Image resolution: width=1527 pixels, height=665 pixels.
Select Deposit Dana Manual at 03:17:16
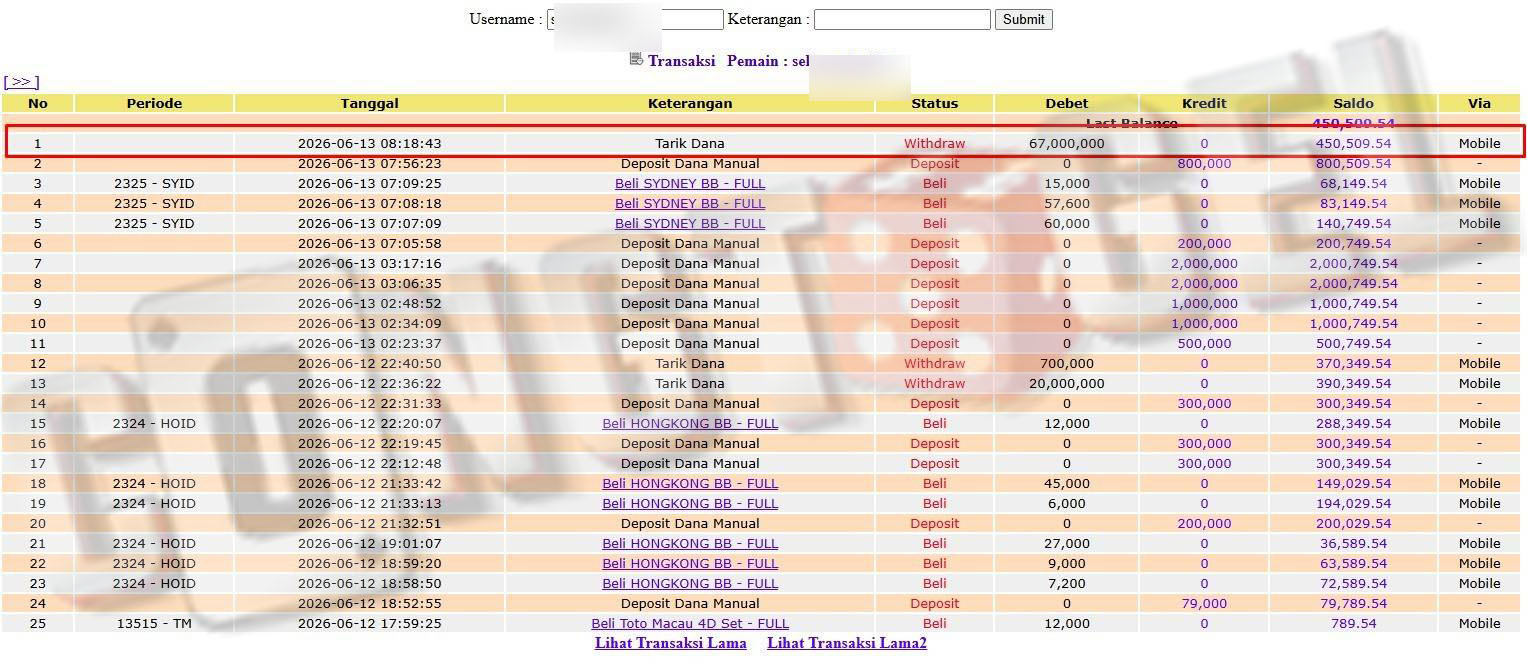coord(690,264)
